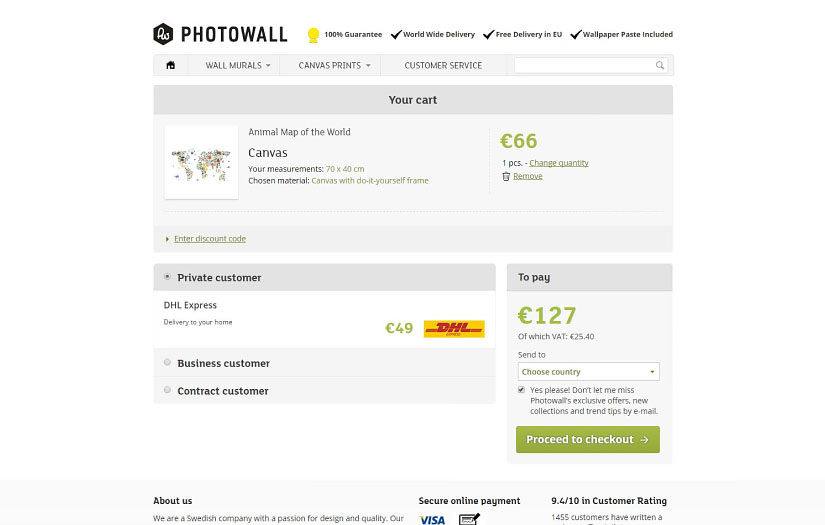
Task: Select the Private customer option
Action: (x=167, y=277)
